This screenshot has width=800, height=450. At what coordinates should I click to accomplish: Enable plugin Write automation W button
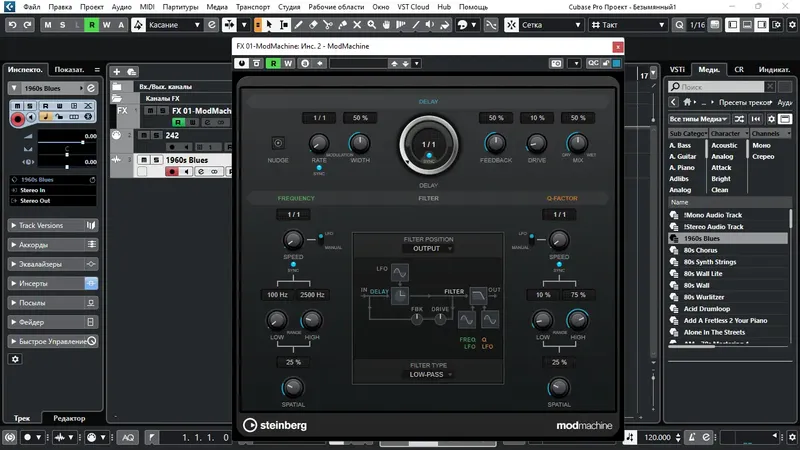click(x=288, y=63)
